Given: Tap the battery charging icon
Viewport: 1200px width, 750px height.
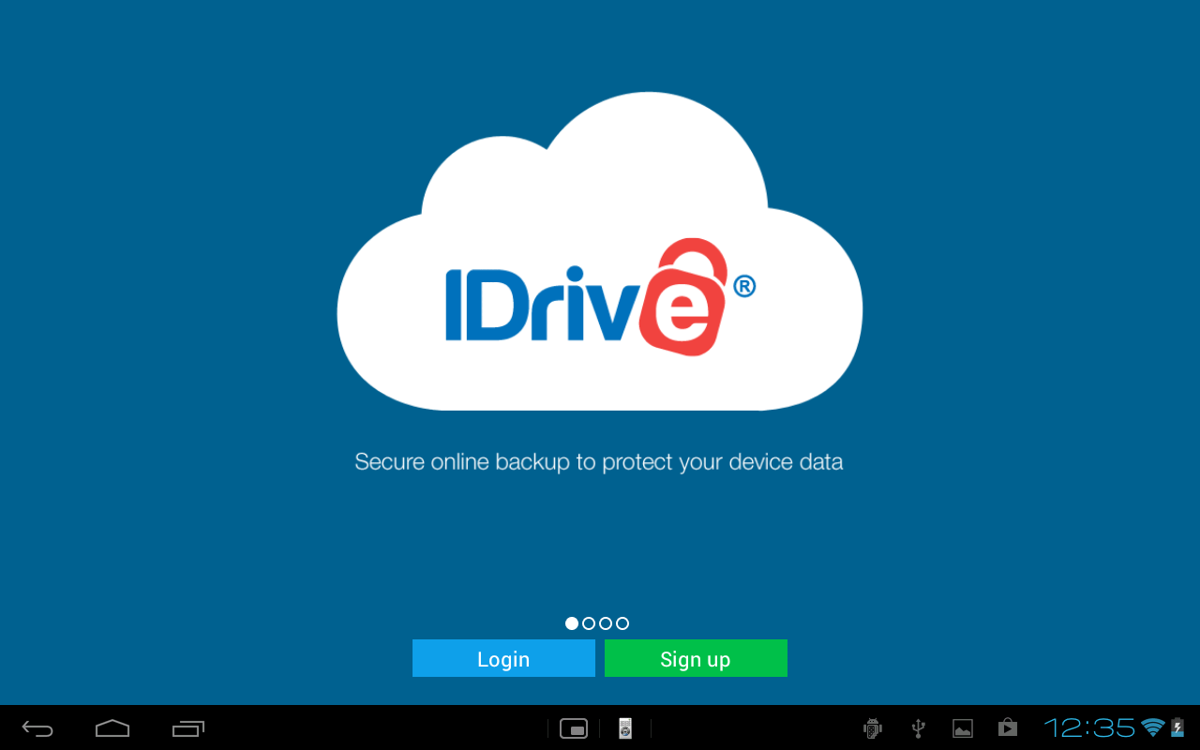Looking at the screenshot, I should [1177, 727].
